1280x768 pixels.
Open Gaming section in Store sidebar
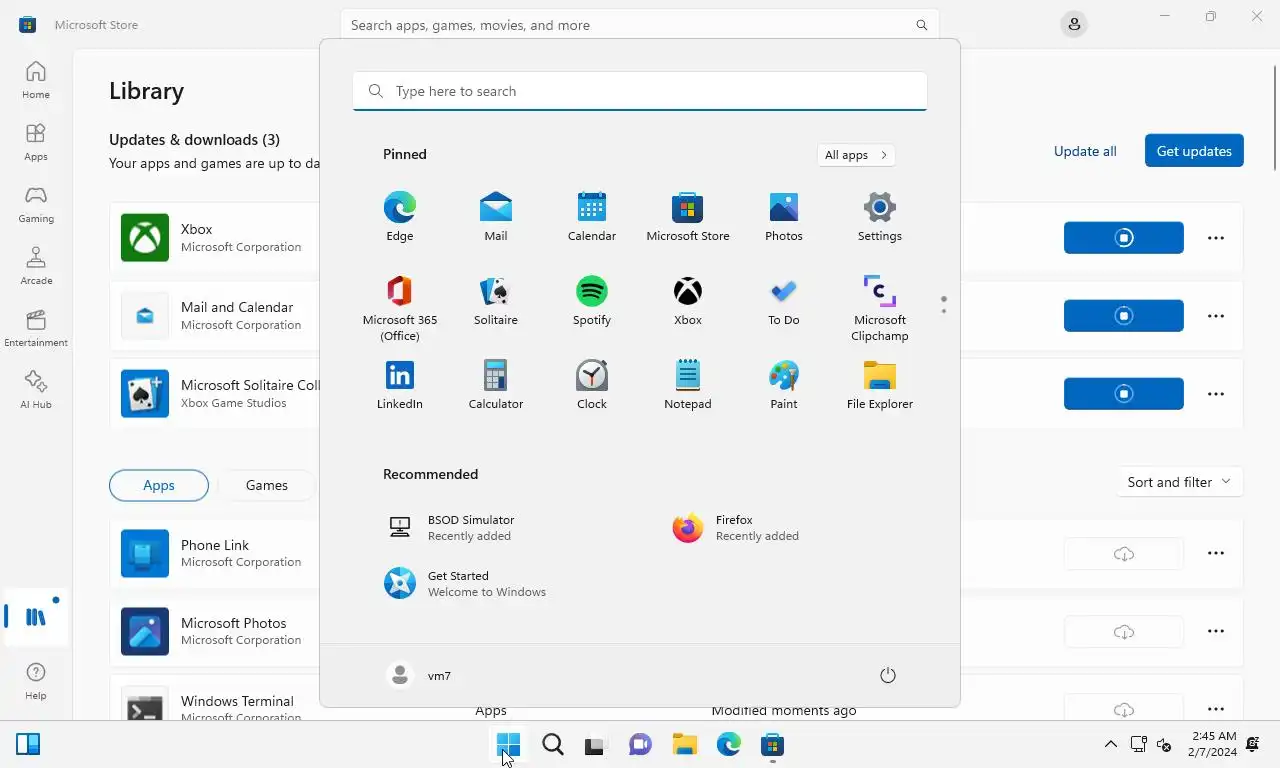pos(36,204)
